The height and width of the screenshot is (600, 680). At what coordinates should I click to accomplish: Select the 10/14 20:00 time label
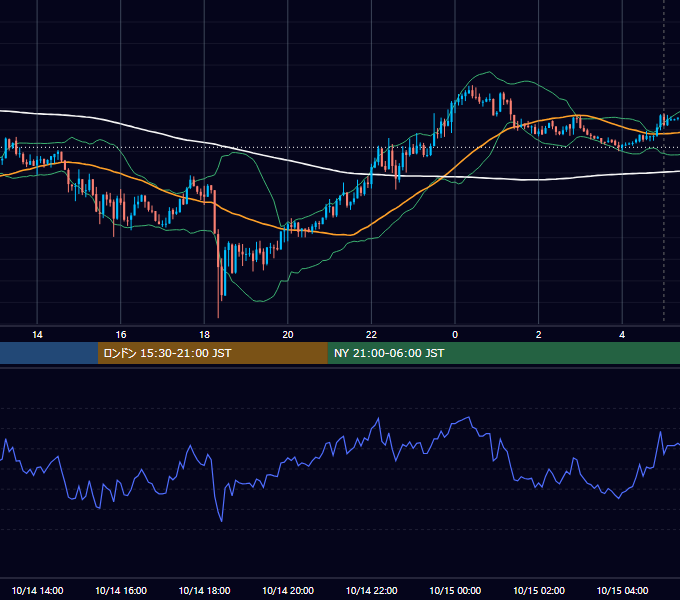click(x=288, y=590)
